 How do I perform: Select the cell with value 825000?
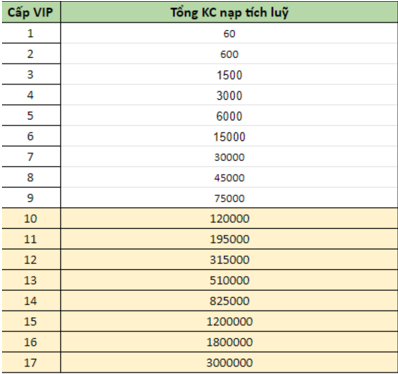tap(229, 301)
